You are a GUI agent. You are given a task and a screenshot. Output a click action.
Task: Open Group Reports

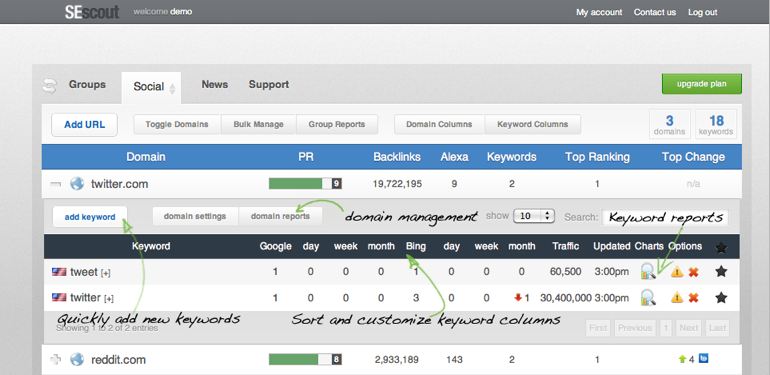(x=337, y=125)
